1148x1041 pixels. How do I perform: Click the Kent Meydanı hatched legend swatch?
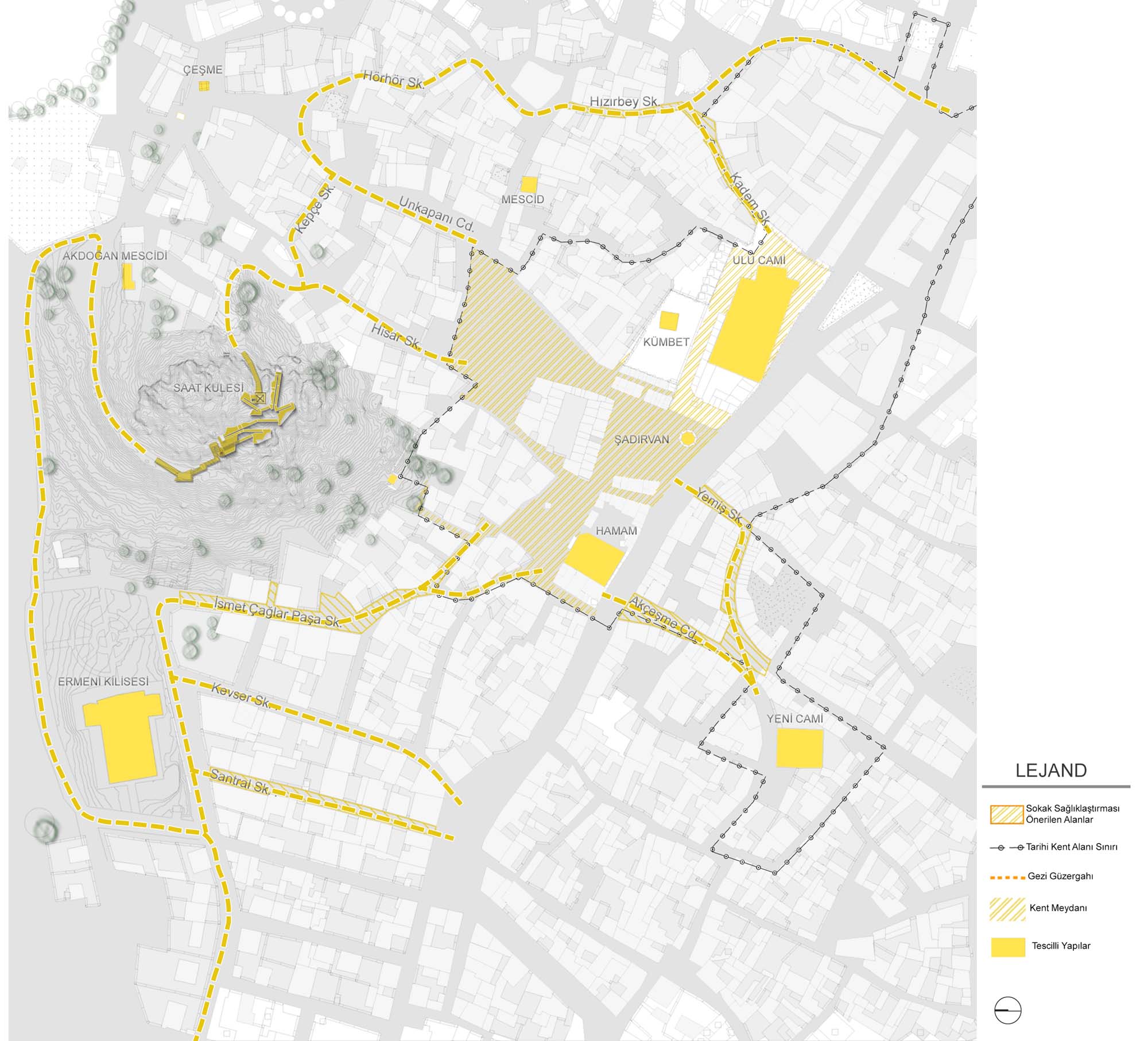pyautogui.click(x=1007, y=909)
